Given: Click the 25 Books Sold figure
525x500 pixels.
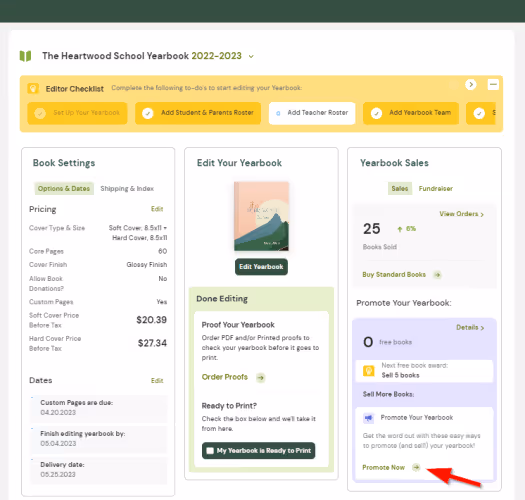Looking at the screenshot, I should (x=372, y=229).
